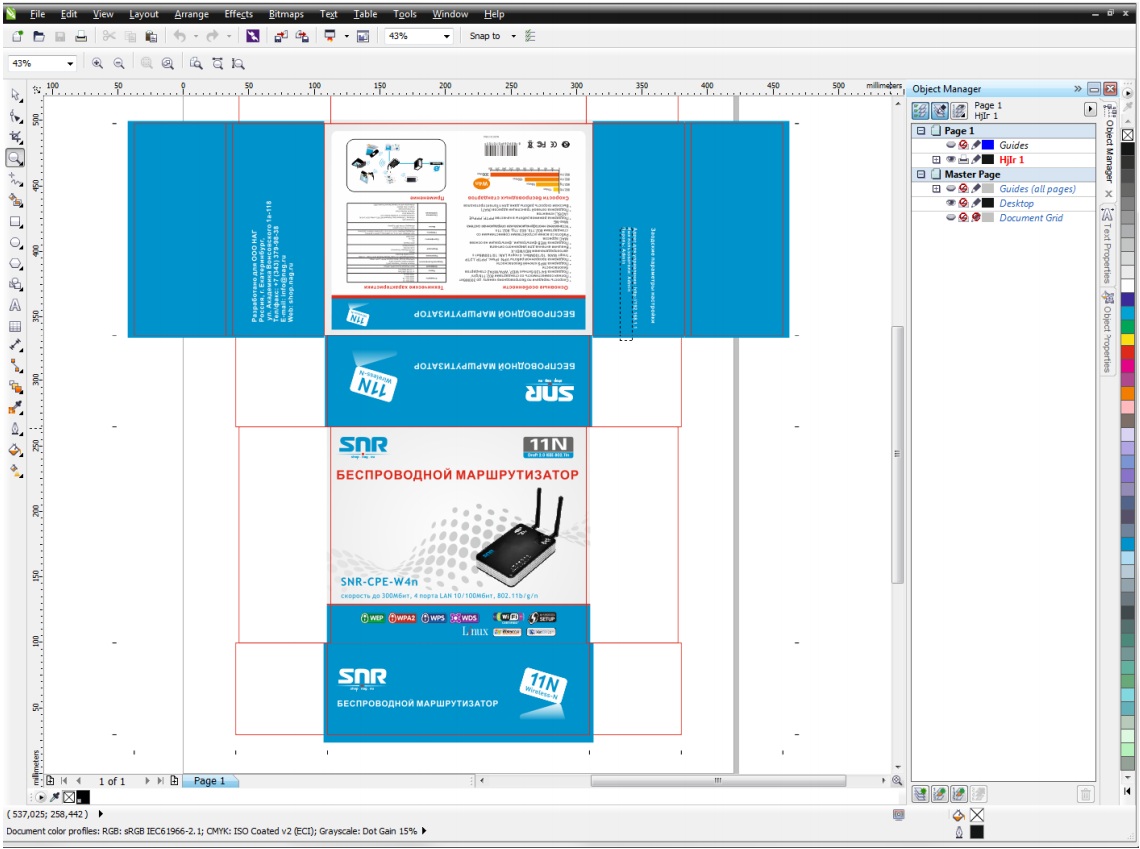Image resolution: width=1140 pixels, height=849 pixels.
Task: Pick the yellow swatch in the color palette
Action: click(x=1128, y=338)
